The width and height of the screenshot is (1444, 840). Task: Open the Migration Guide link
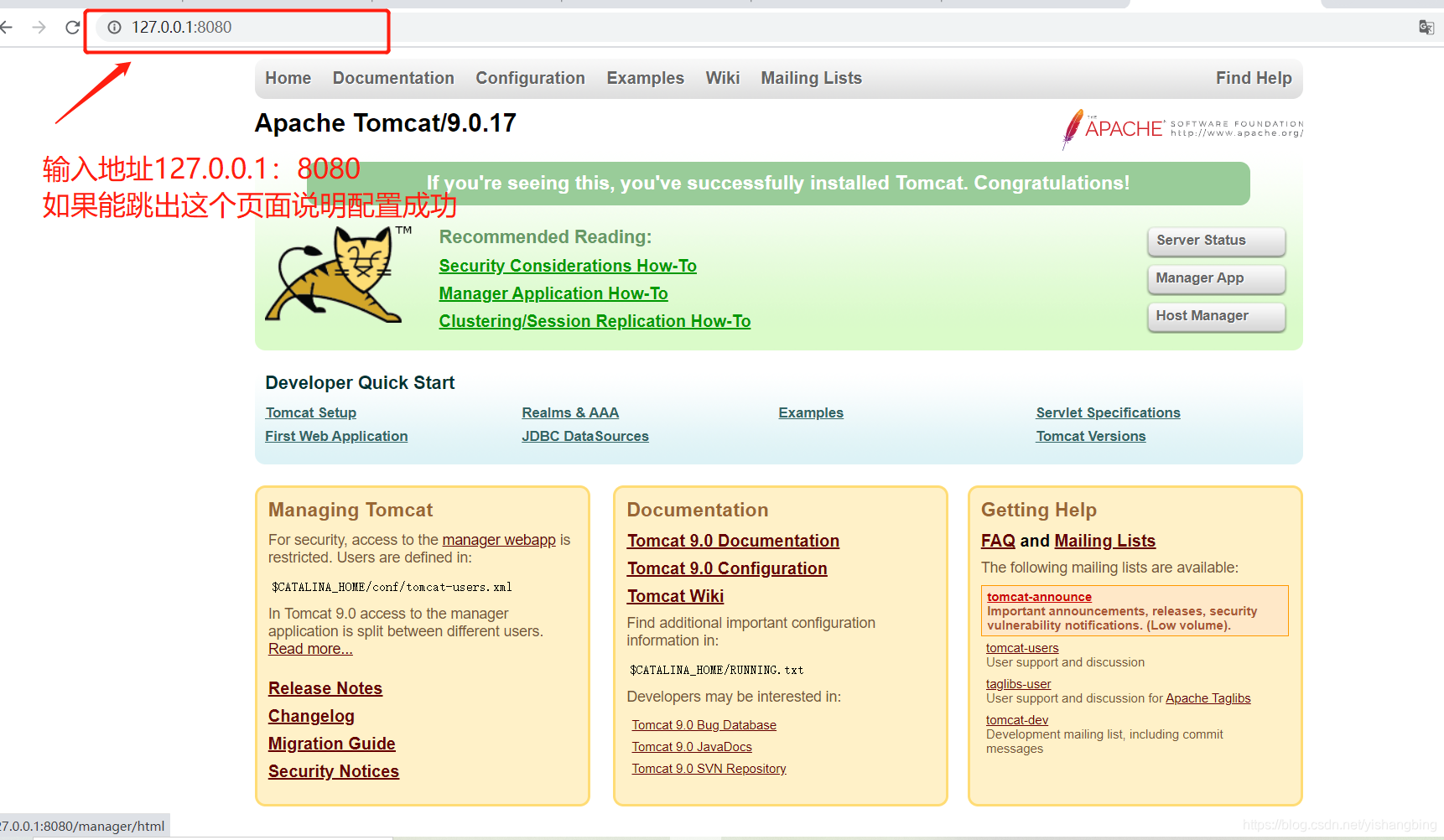click(332, 744)
